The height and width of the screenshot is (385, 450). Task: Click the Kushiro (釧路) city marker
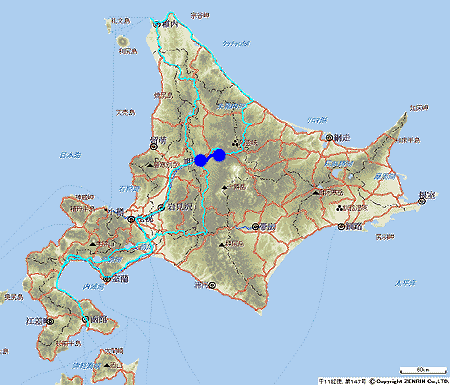pos(341,227)
